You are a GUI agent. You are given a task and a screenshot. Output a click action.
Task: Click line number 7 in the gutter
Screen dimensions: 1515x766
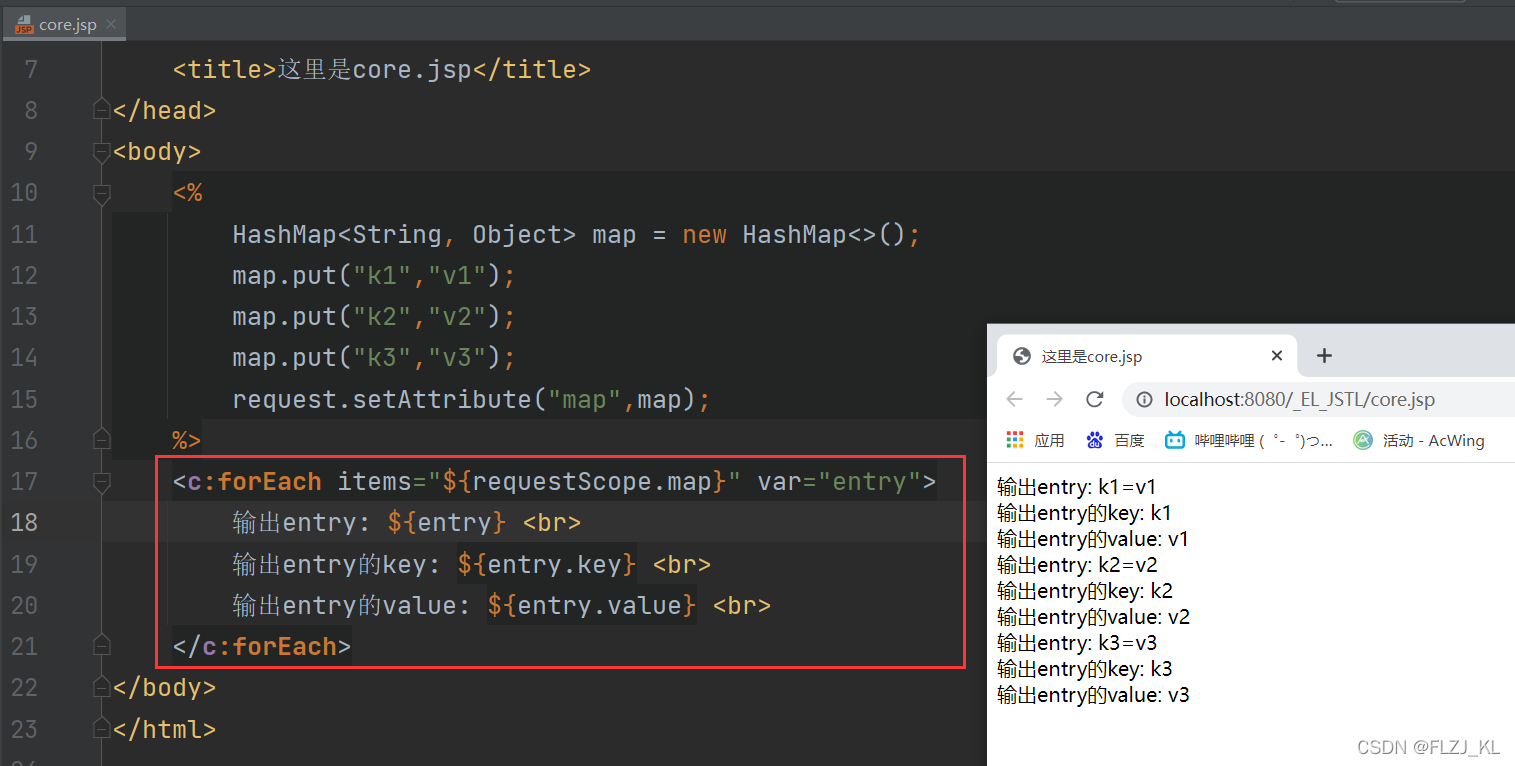(30, 70)
